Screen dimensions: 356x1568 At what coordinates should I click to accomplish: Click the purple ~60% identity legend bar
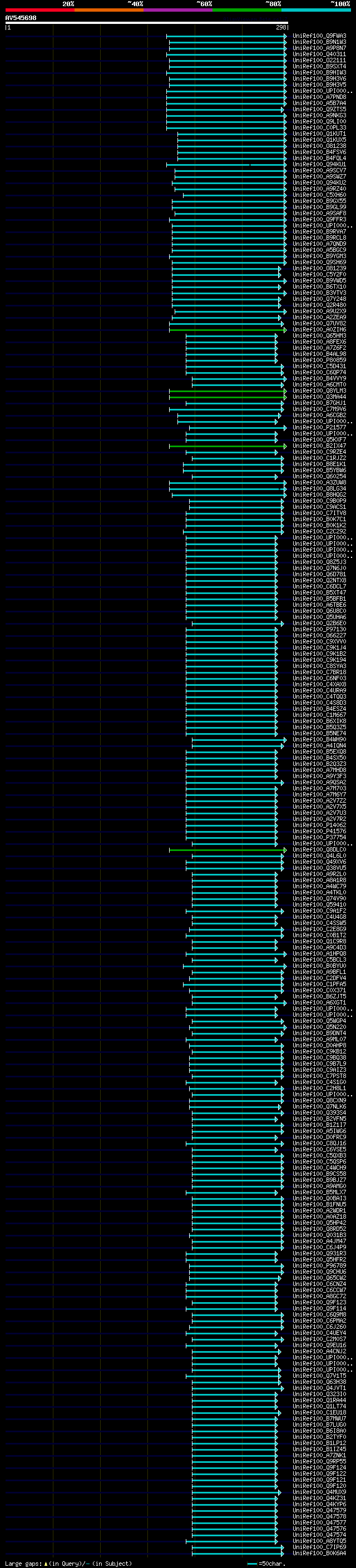tap(179, 10)
